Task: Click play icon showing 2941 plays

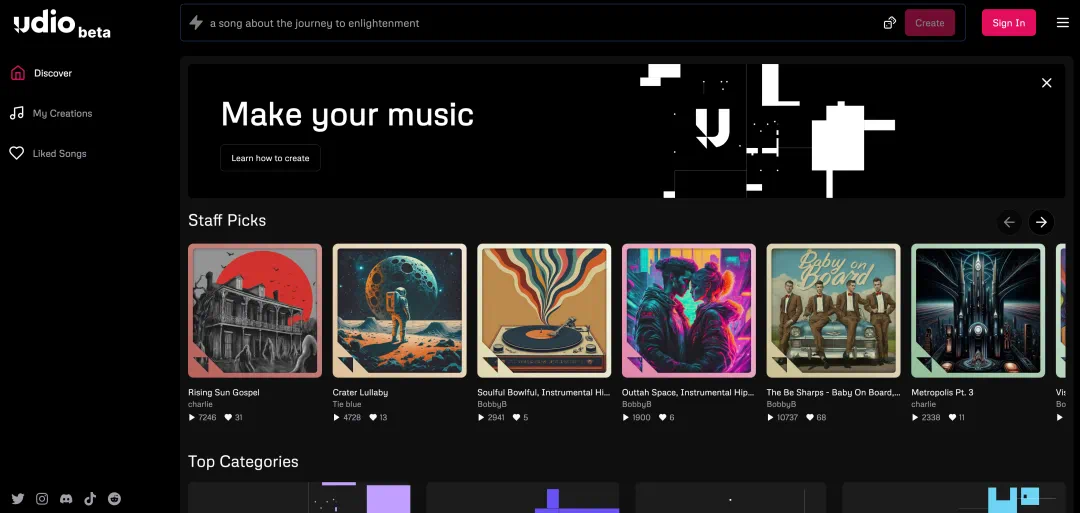Action: tap(481, 417)
